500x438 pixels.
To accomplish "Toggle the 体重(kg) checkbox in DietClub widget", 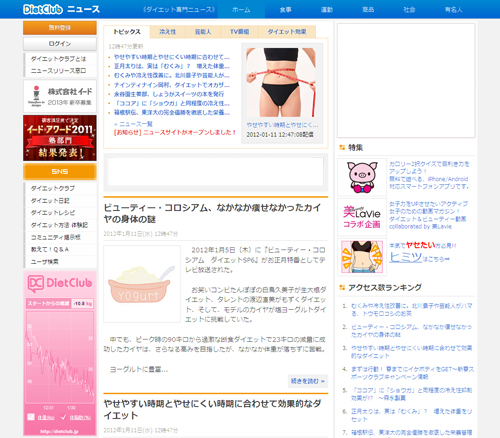I will [31, 417].
